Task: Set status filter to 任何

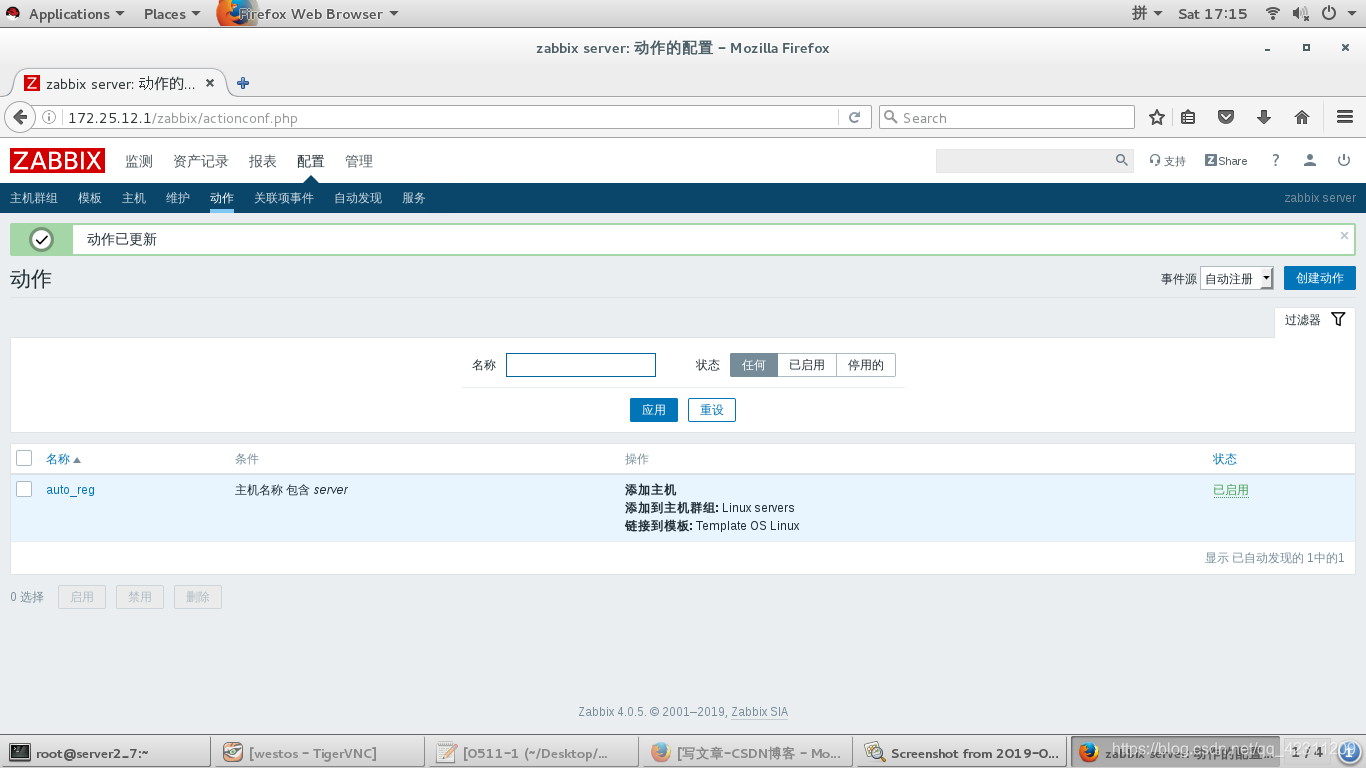Action: pyautogui.click(x=754, y=365)
